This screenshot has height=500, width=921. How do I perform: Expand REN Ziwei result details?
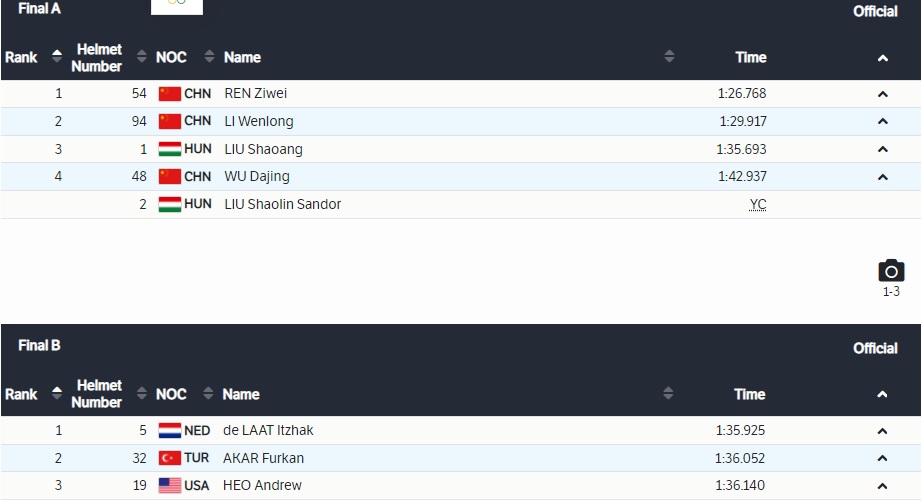pos(883,94)
